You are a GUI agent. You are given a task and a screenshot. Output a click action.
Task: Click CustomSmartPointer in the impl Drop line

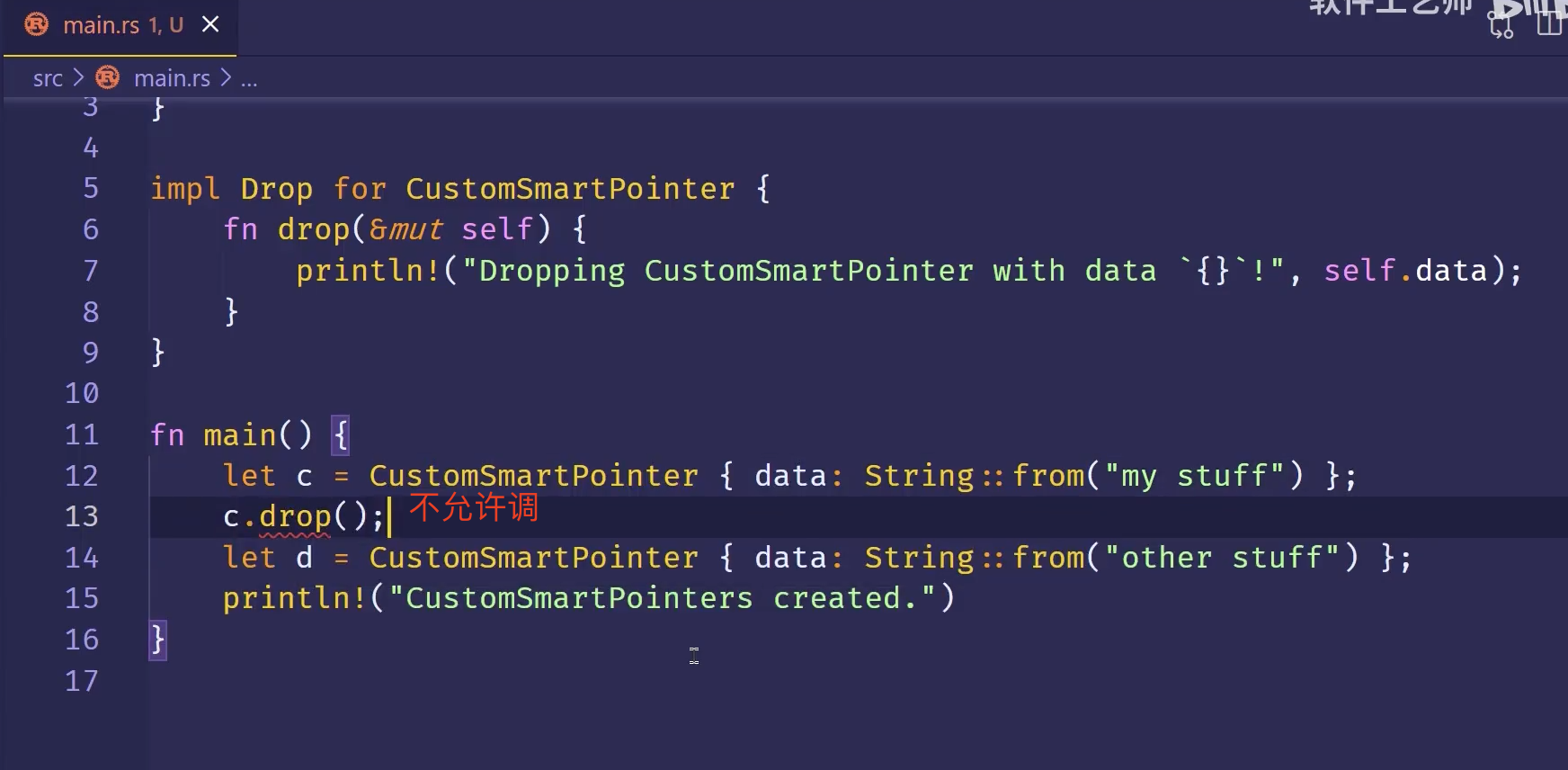pos(570,189)
